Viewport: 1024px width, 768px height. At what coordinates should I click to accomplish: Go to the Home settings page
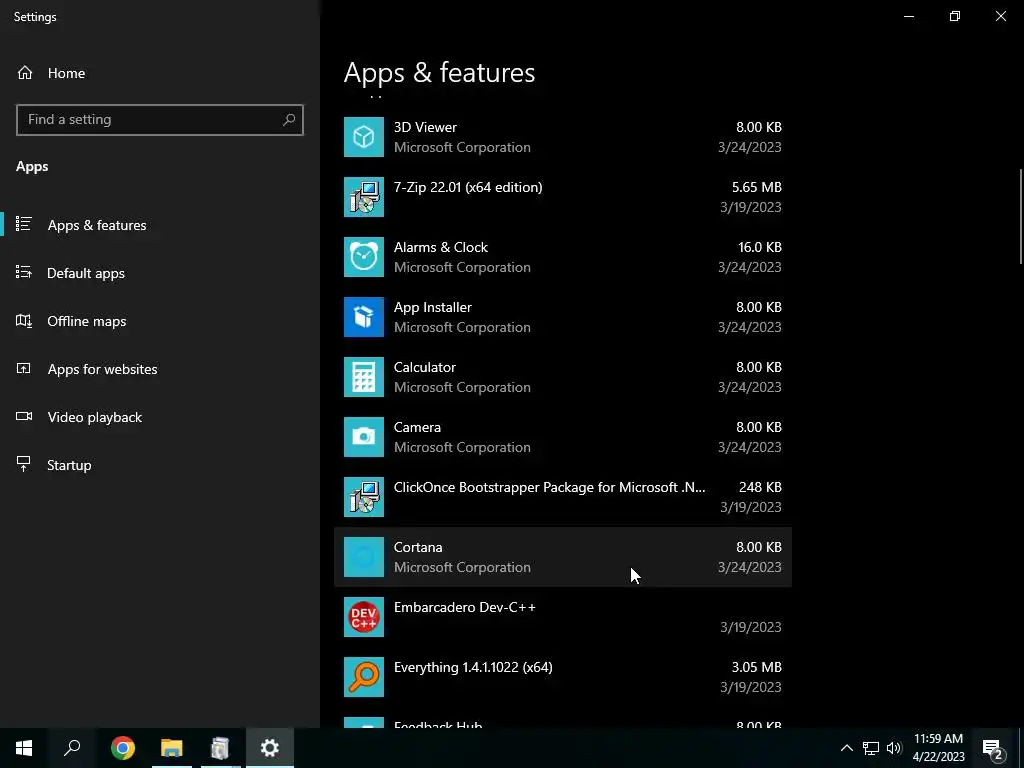(160, 73)
